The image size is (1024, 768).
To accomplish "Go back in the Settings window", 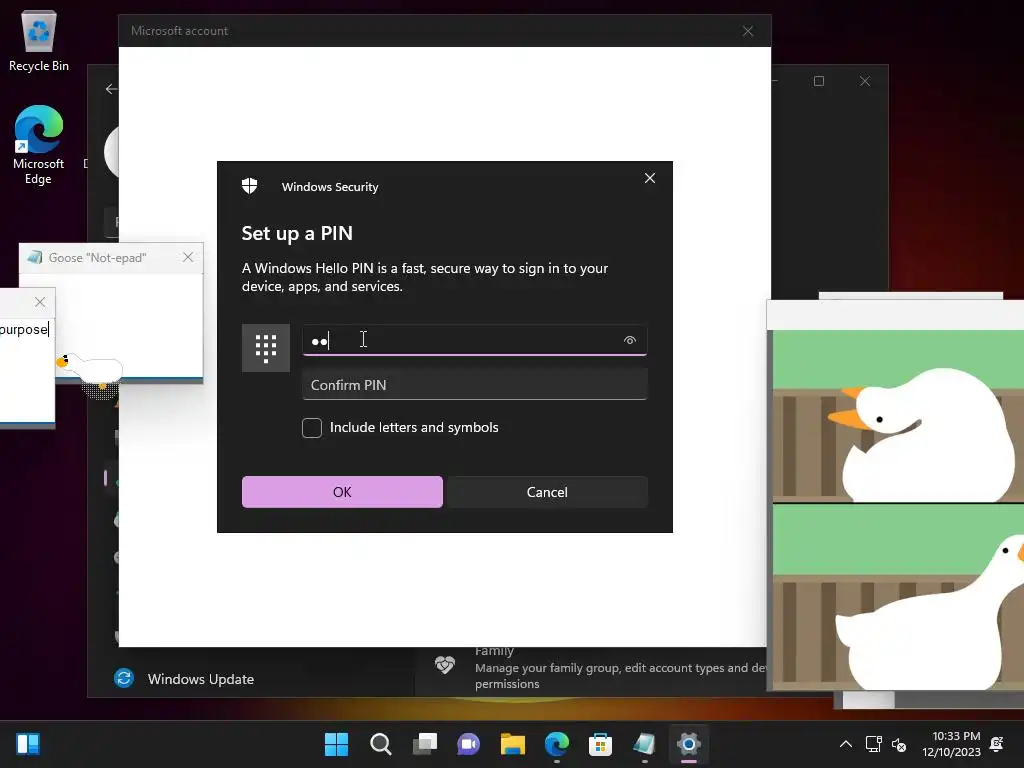I will click(x=111, y=89).
